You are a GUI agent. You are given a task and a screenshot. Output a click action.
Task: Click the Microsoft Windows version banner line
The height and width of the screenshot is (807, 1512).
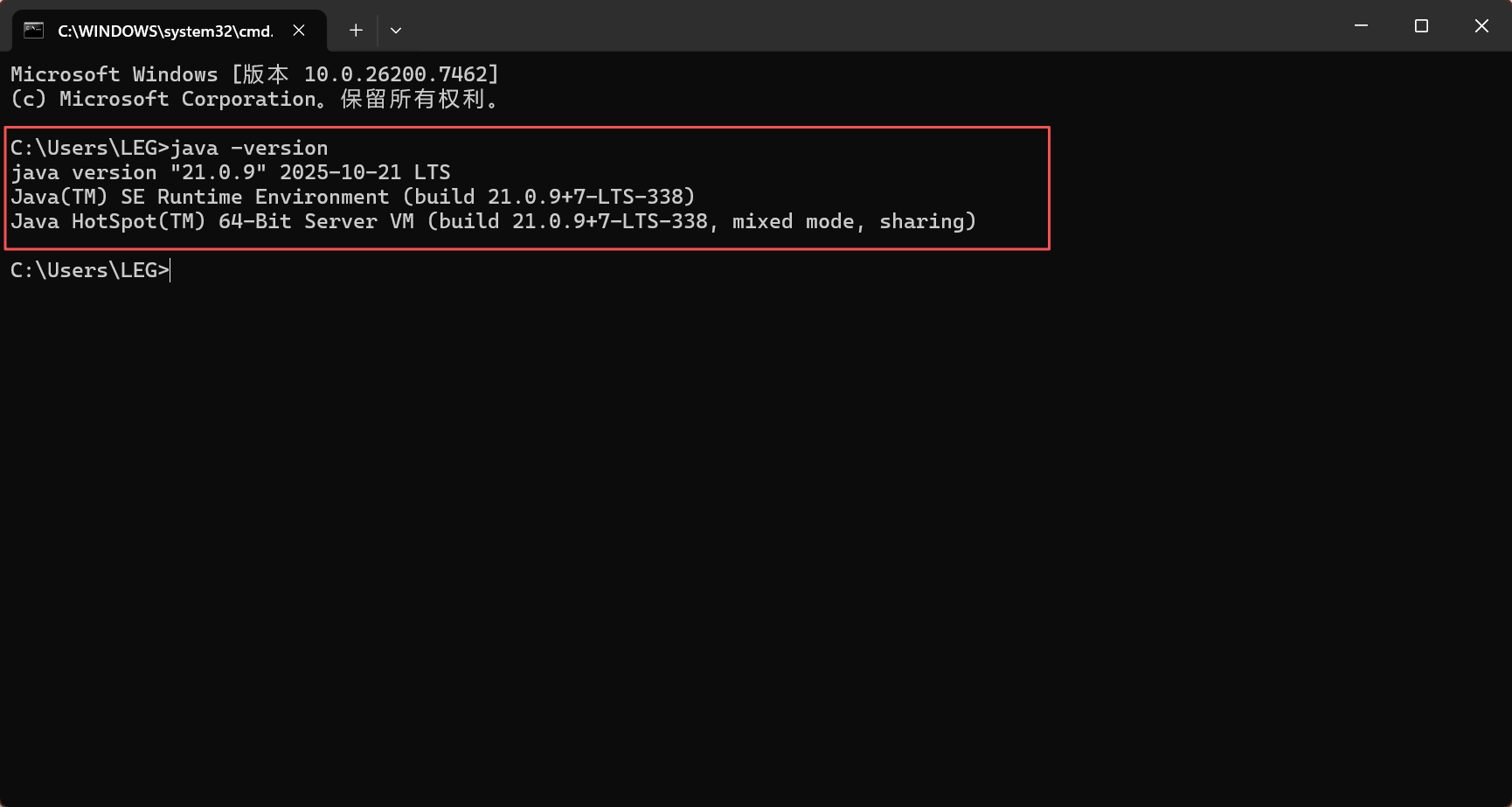tap(253, 74)
